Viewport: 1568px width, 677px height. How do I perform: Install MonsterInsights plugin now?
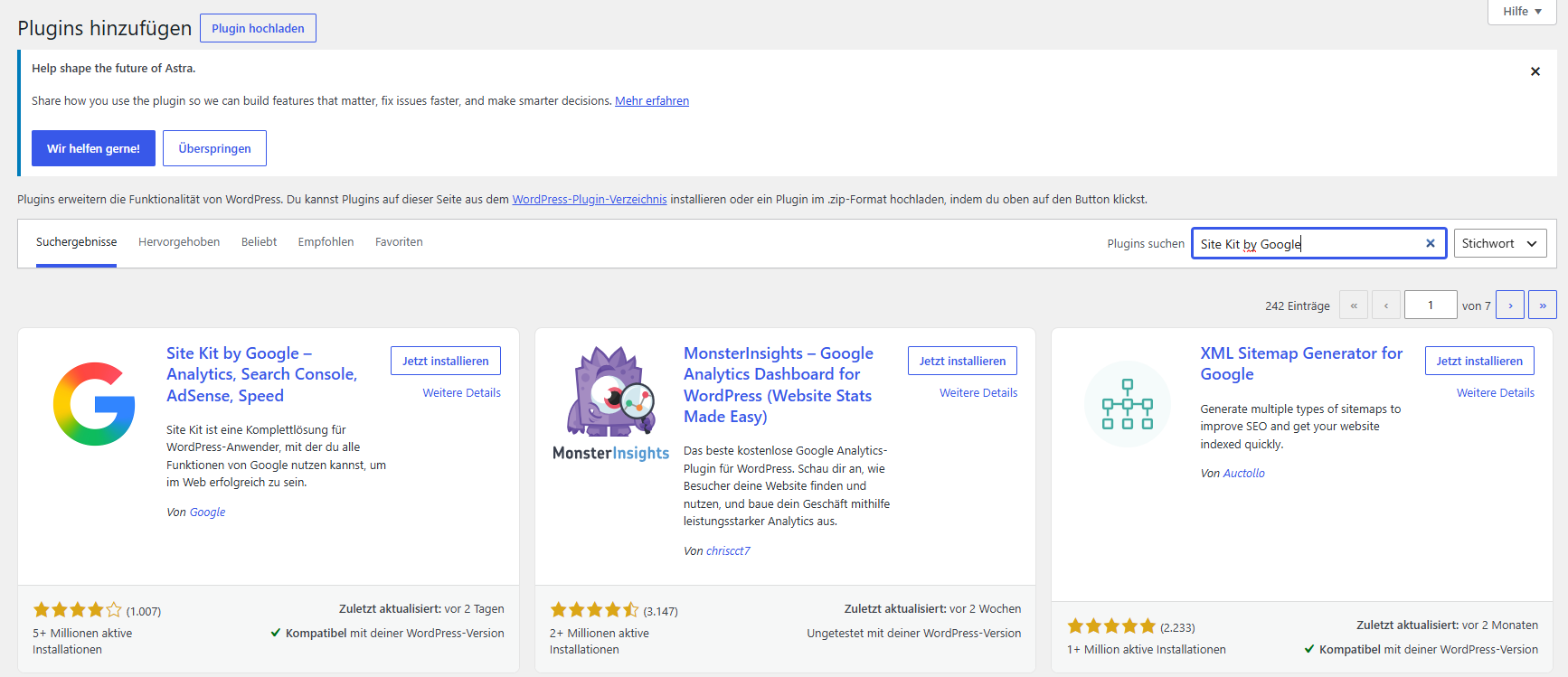click(x=962, y=361)
